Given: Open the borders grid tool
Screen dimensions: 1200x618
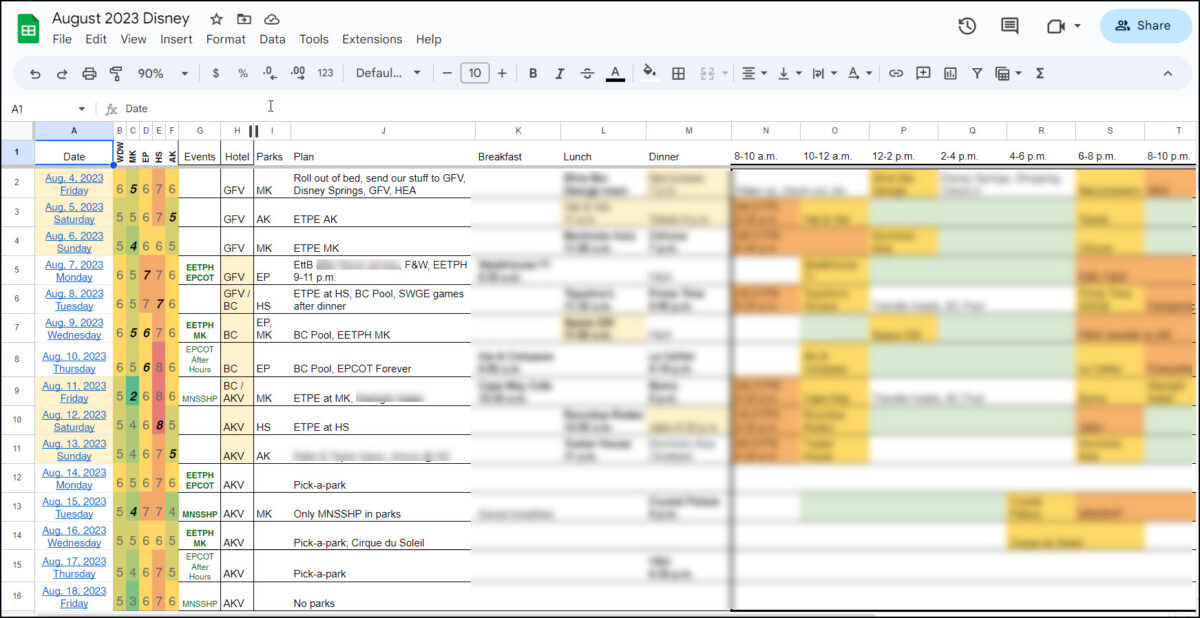Looking at the screenshot, I should (678, 73).
